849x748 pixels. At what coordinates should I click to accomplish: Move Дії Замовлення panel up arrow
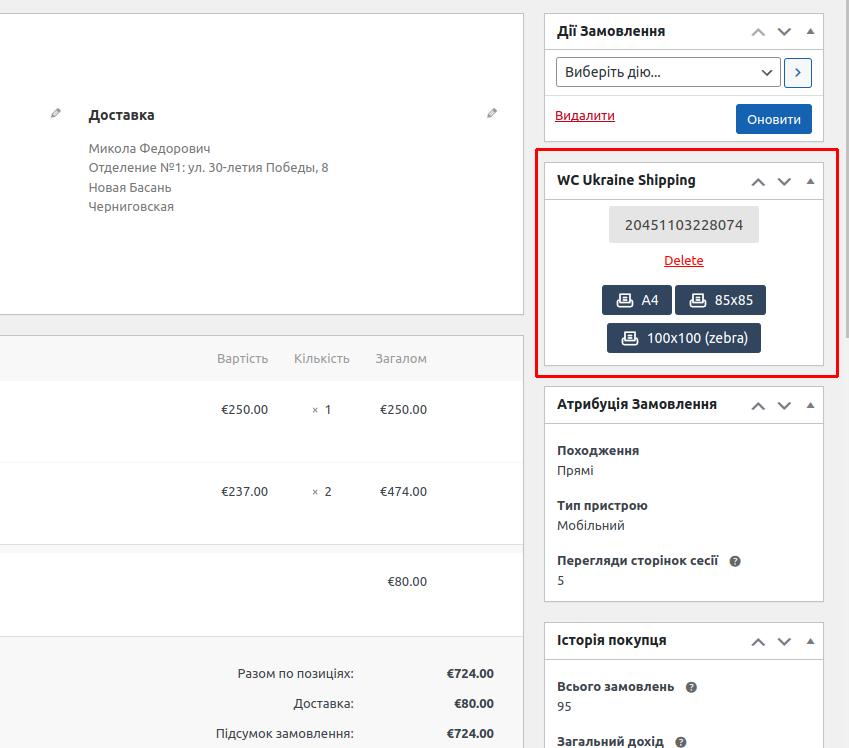coord(758,32)
